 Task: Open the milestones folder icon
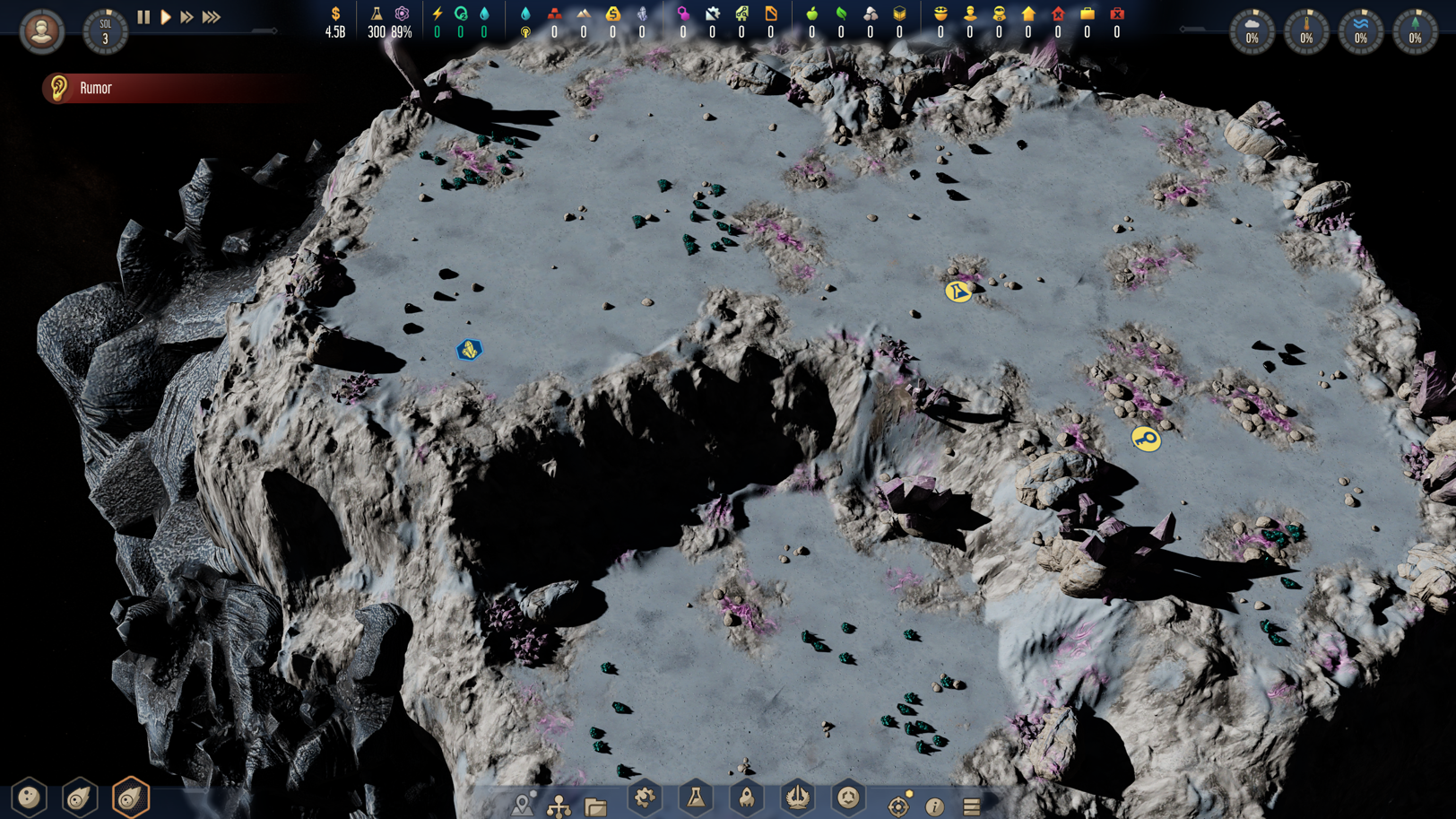coord(595,807)
